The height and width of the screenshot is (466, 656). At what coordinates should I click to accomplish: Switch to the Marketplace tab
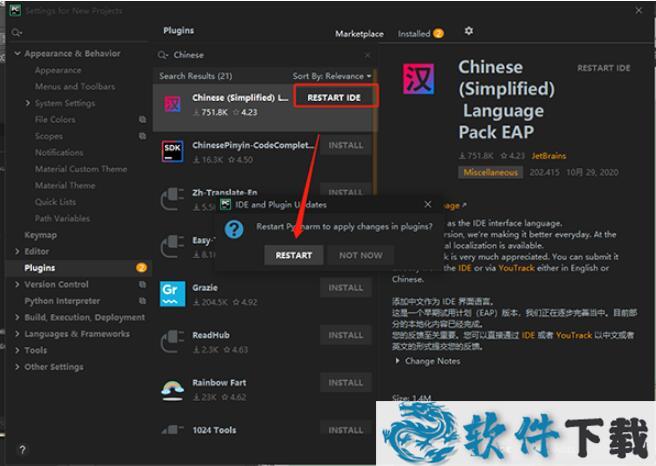click(x=359, y=34)
